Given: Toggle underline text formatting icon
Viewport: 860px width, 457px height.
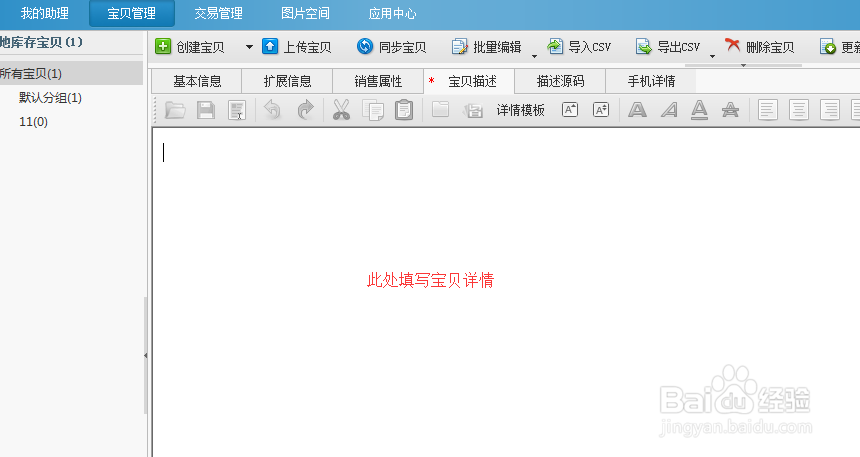Looking at the screenshot, I should (699, 110).
